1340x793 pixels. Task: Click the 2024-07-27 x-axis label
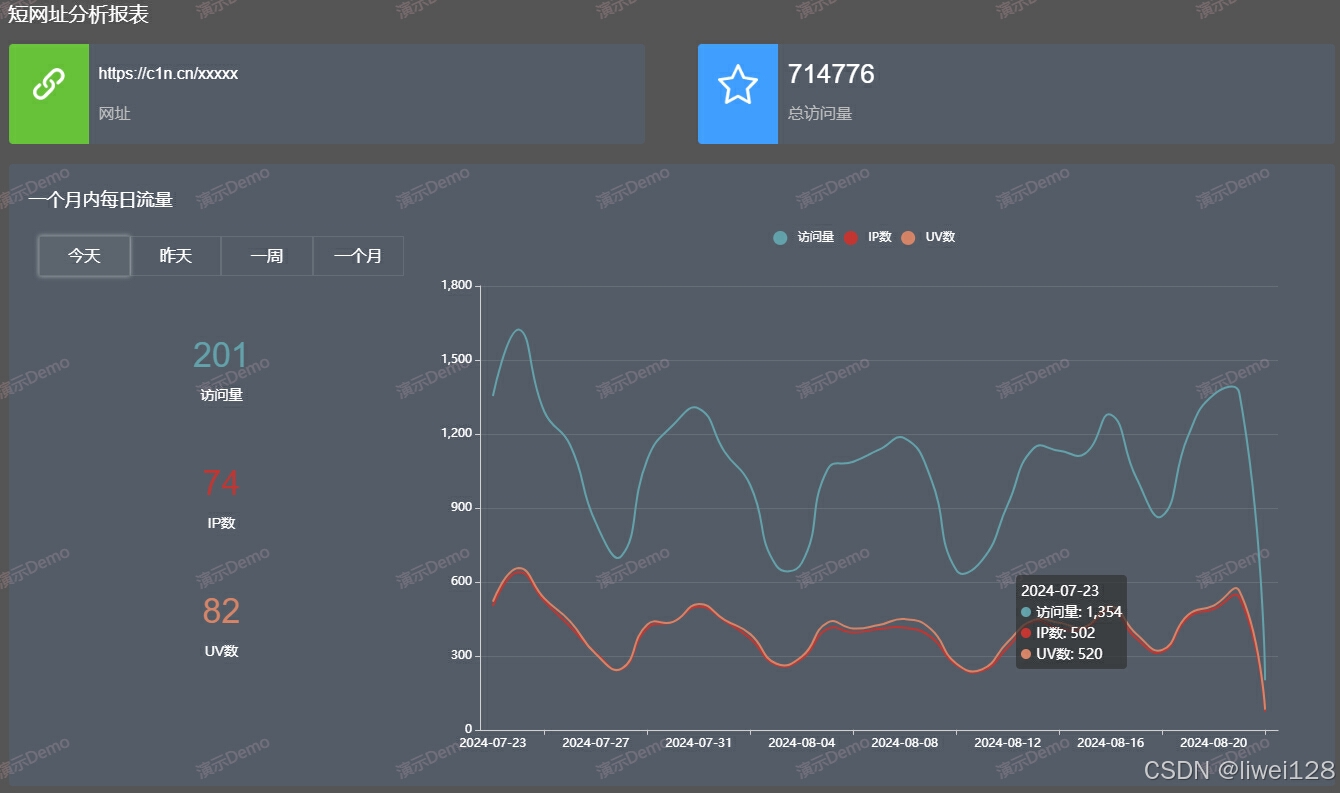pyautogui.click(x=596, y=743)
